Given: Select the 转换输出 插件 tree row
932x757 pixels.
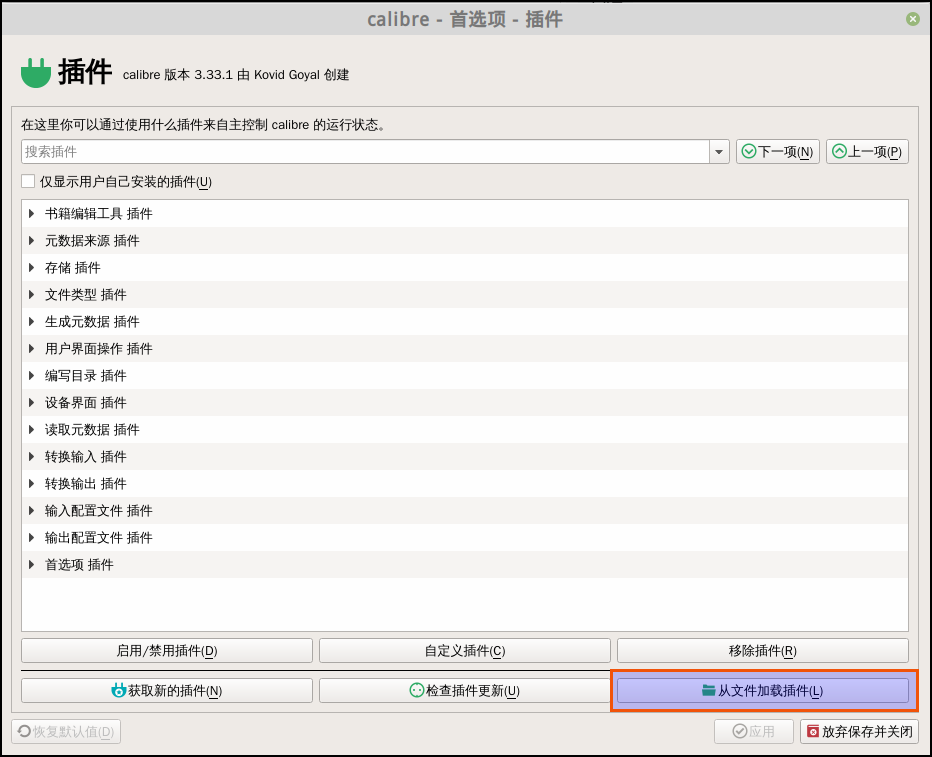Looking at the screenshot, I should pos(86,484).
